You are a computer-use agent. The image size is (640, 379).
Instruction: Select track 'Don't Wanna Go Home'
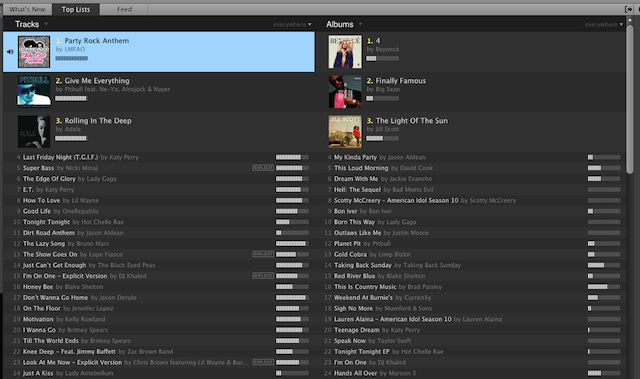click(55, 298)
